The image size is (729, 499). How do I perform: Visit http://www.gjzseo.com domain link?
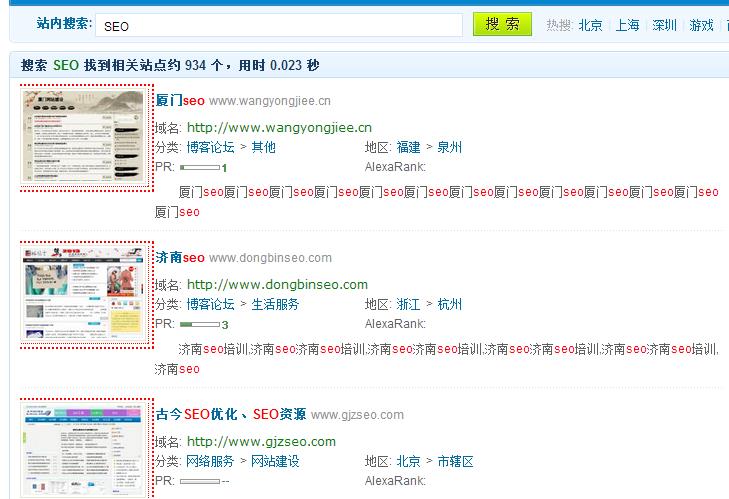coord(261,442)
